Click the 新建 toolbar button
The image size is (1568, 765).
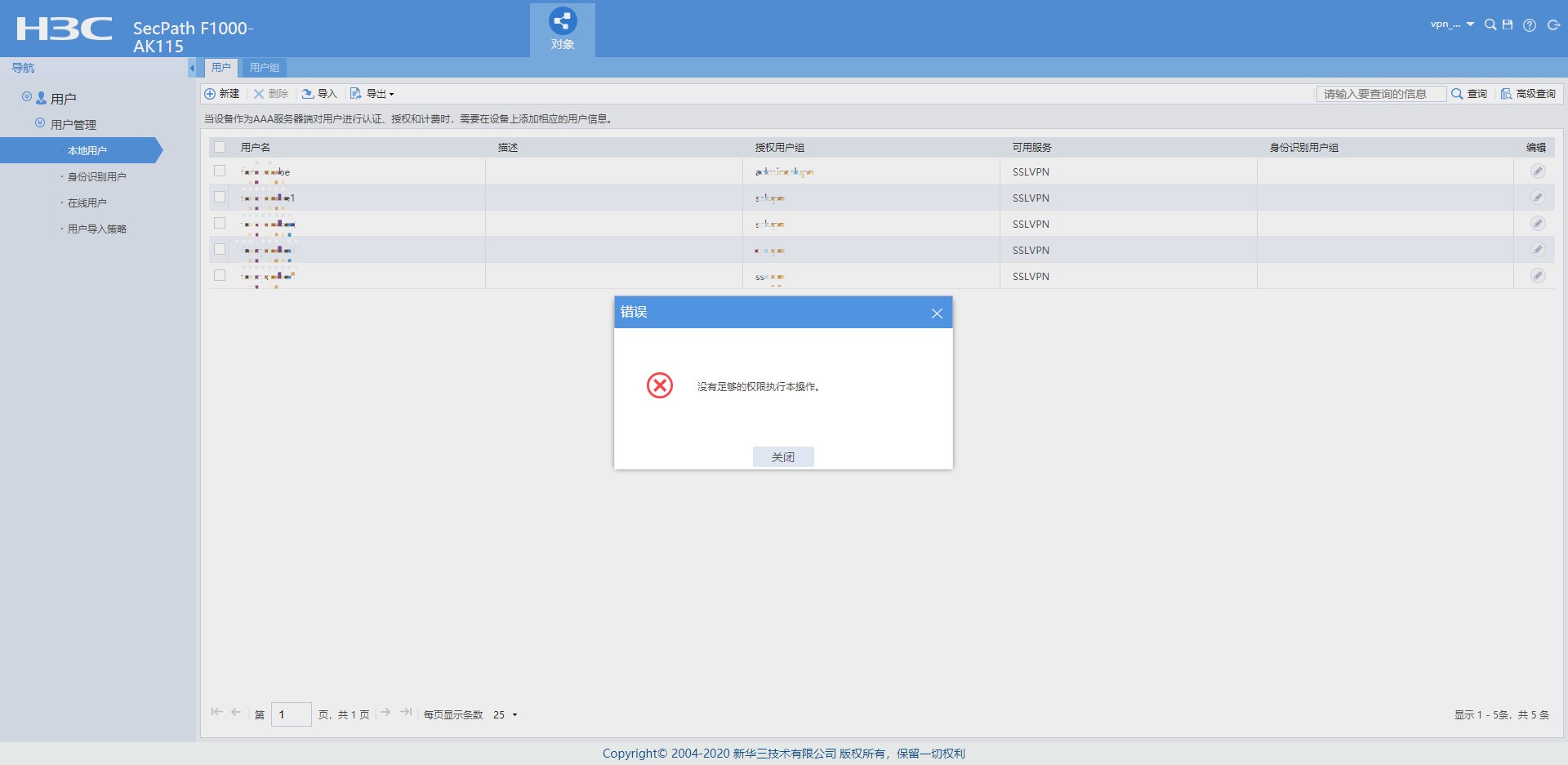pos(222,94)
